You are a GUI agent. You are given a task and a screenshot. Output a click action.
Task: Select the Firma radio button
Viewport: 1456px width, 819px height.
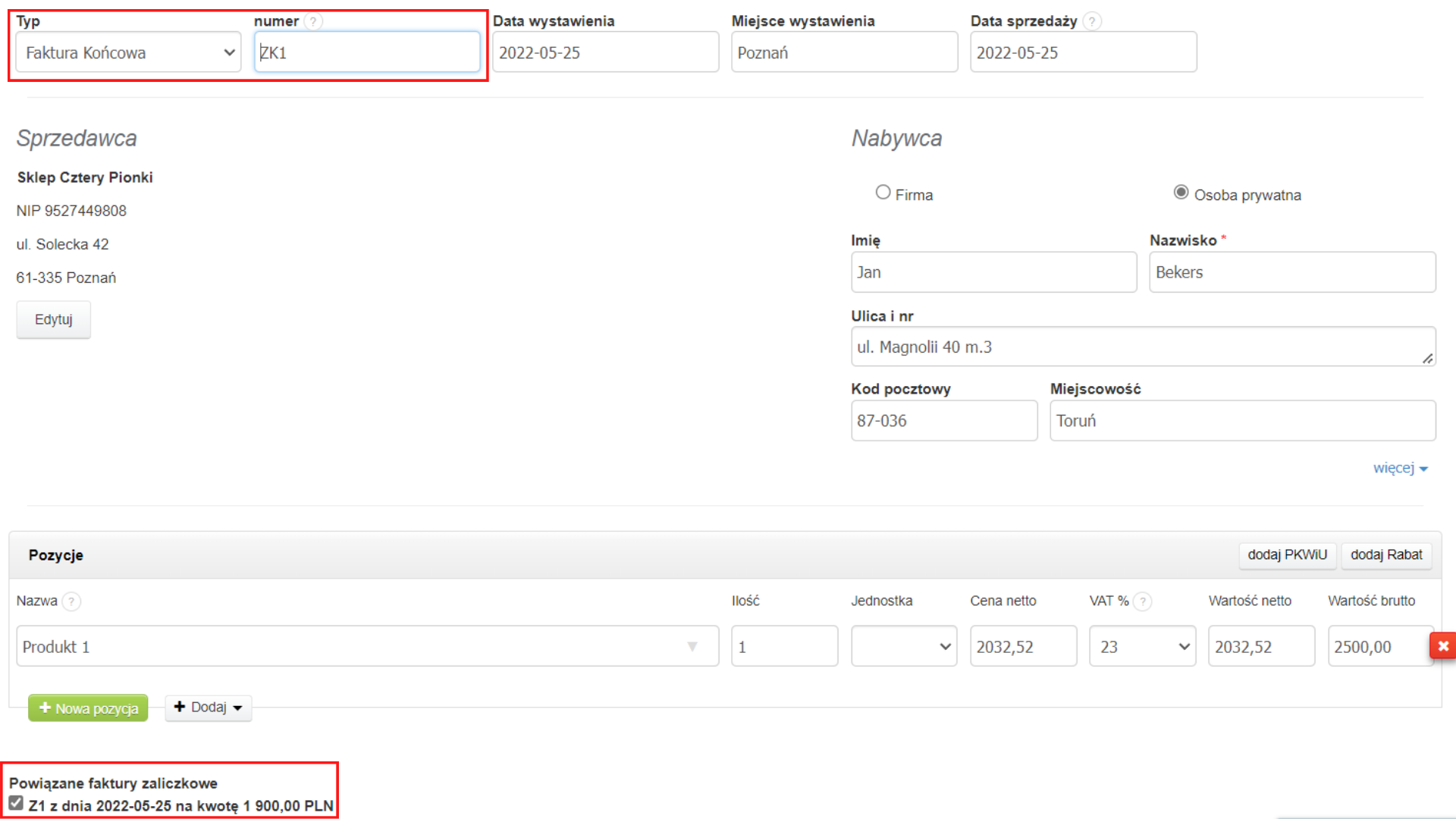click(x=883, y=193)
